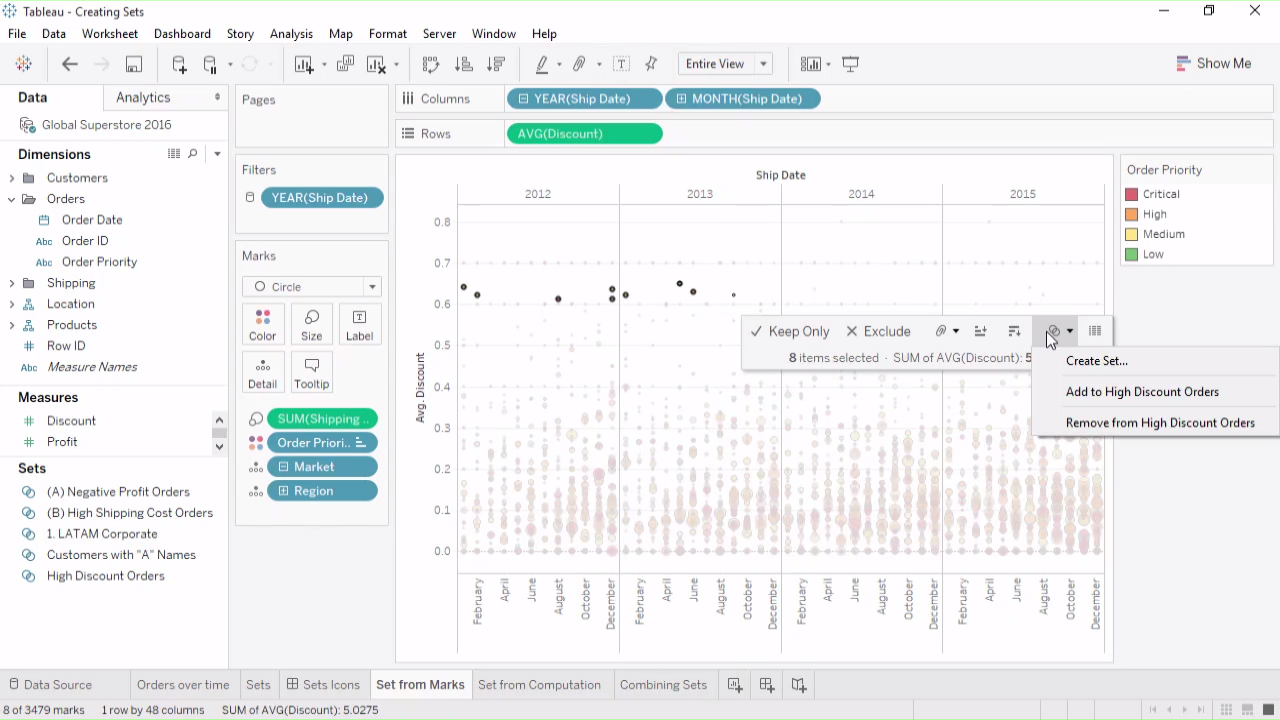The width and height of the screenshot is (1280, 720).
Task: Open the Tooltip marks card
Action: 311,372
